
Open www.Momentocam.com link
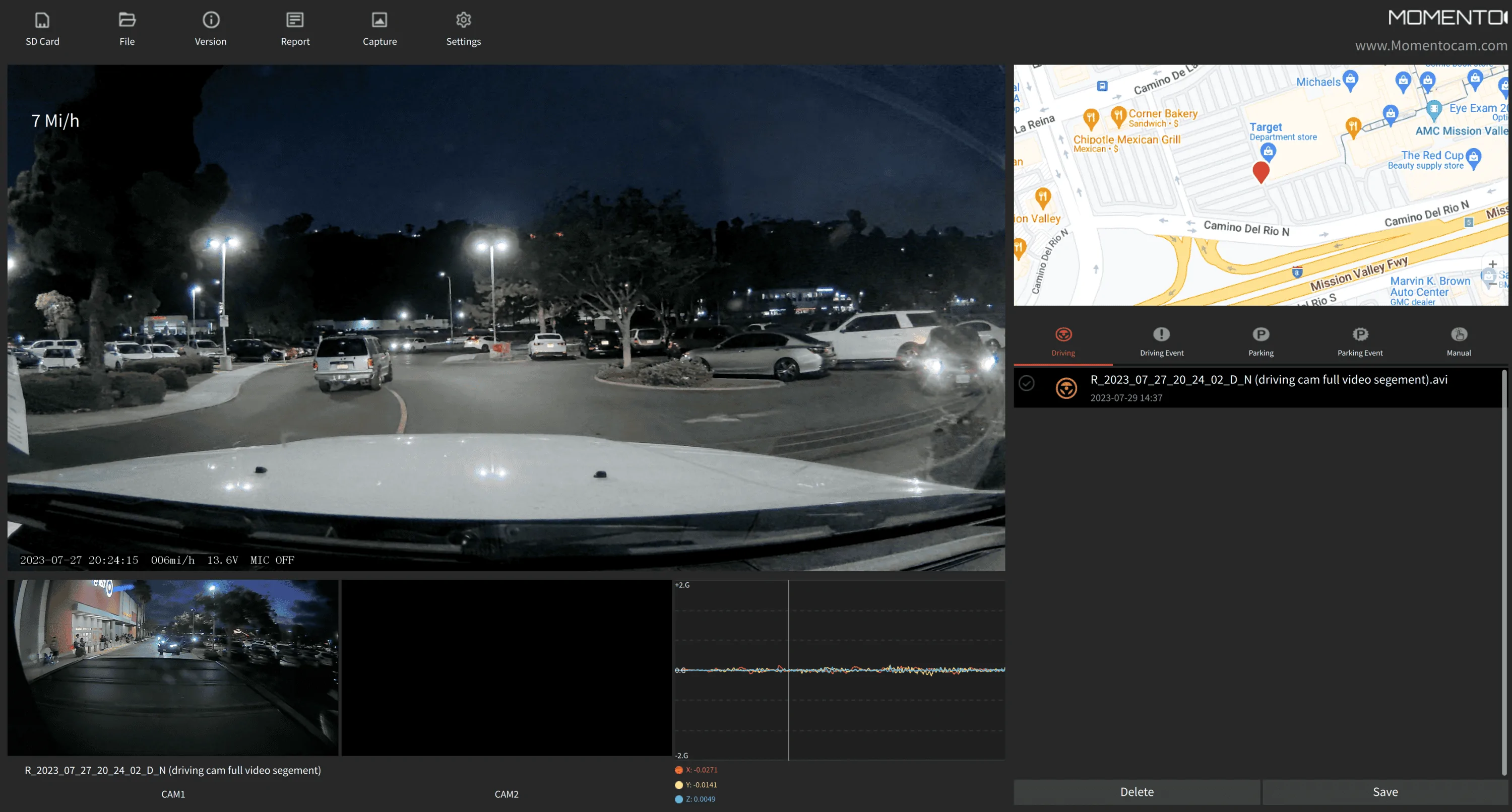pyautogui.click(x=1430, y=45)
